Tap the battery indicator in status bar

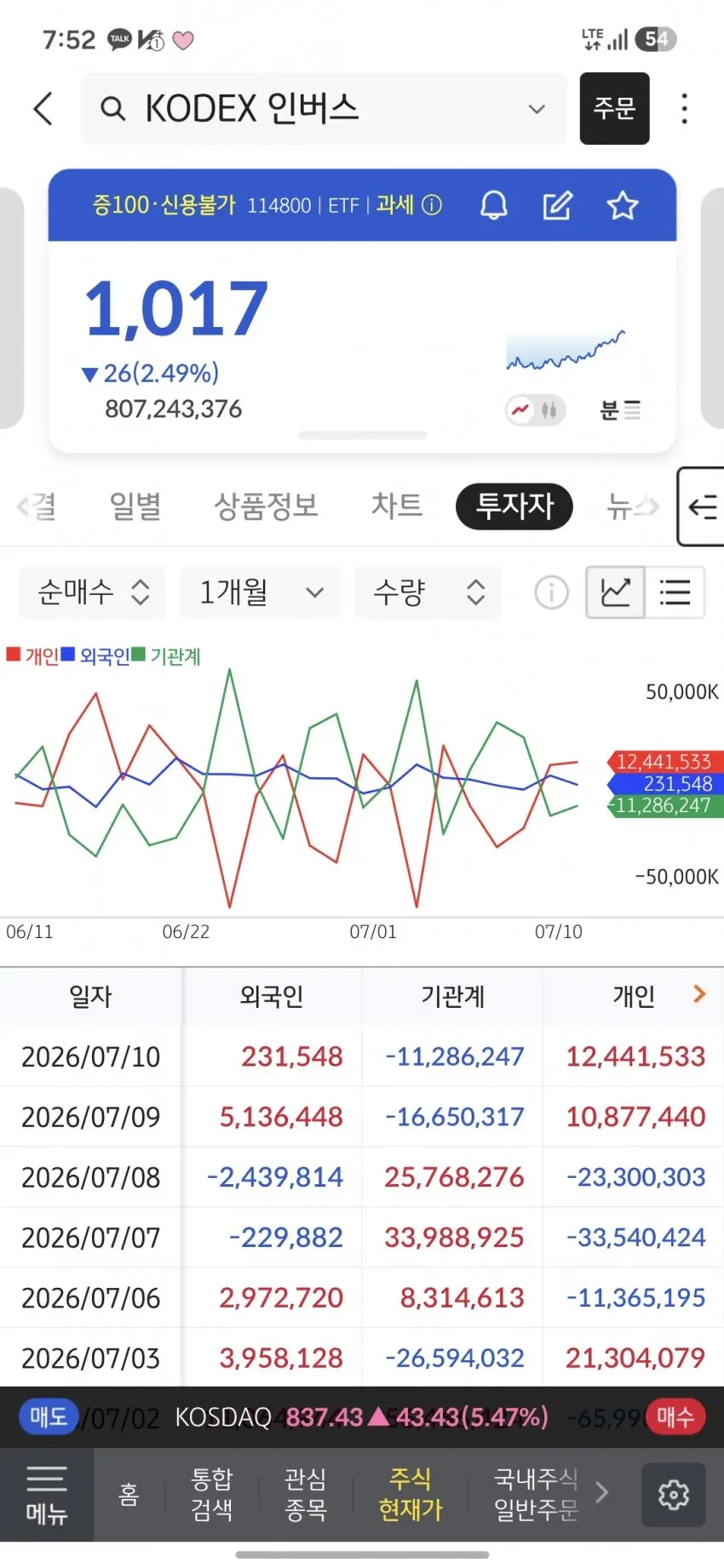(656, 39)
